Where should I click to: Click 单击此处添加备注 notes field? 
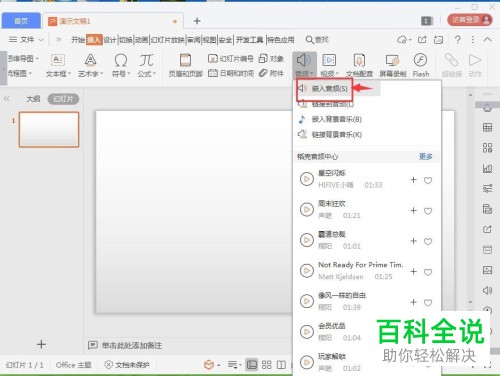(x=132, y=345)
